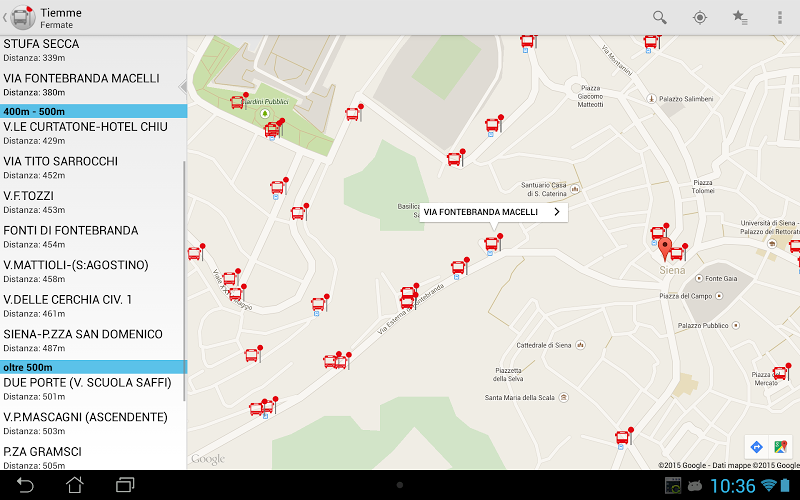Select P.ZA GRAMSCI stop in the list
Image resolution: width=800 pixels, height=500 pixels.
(93, 457)
